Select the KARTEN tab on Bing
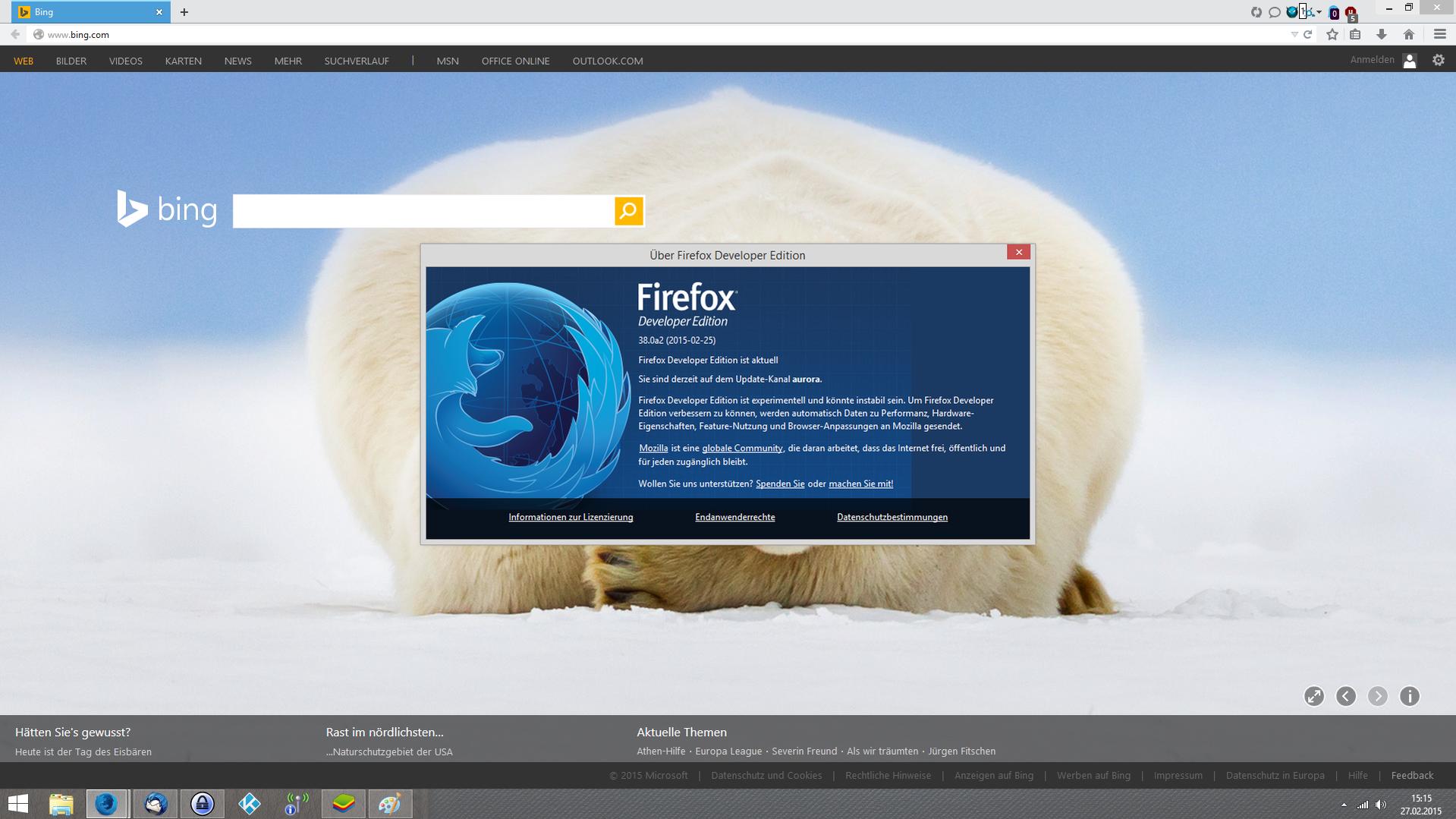Image resolution: width=1456 pixels, height=819 pixels. [184, 61]
